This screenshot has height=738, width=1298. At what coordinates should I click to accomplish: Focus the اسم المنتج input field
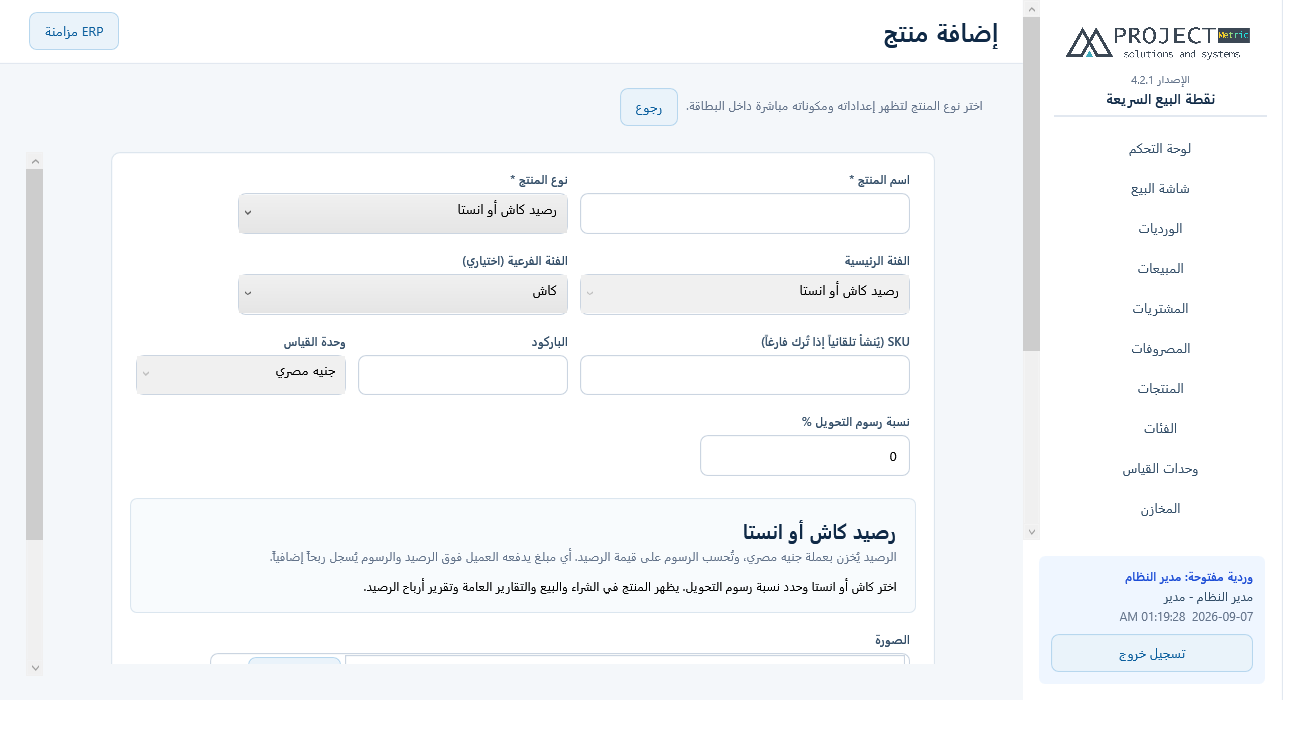click(x=745, y=213)
